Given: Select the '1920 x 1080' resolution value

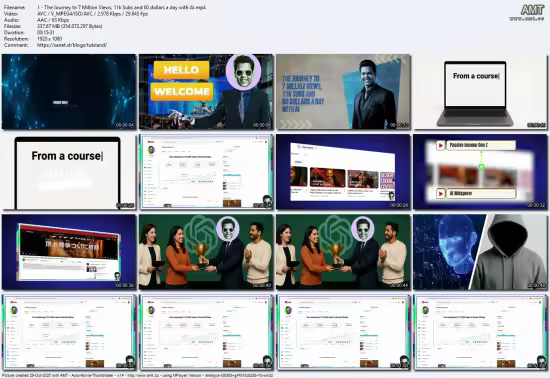Looking at the screenshot, I should click(49, 39).
